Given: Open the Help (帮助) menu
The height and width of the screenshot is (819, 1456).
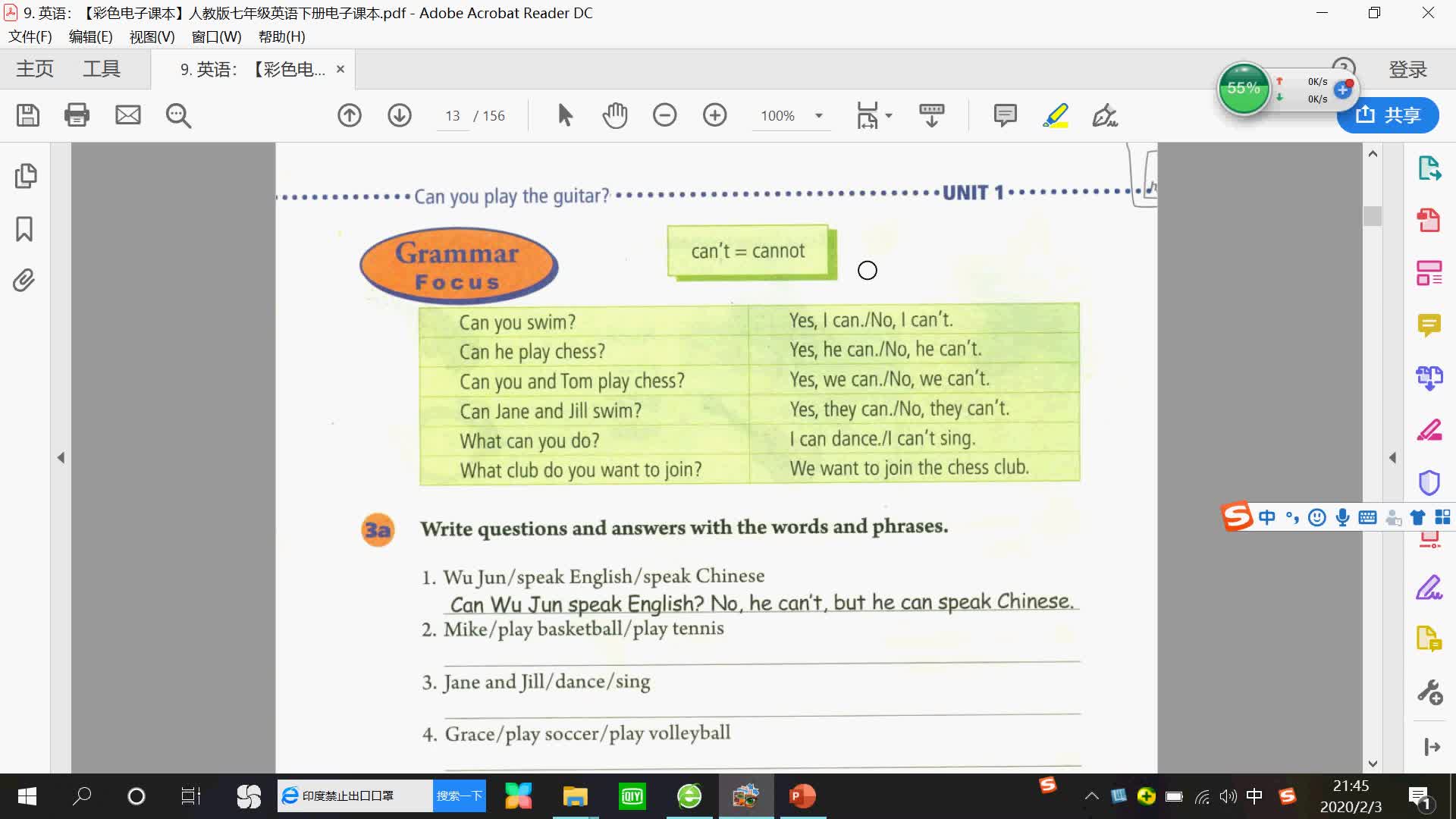Looking at the screenshot, I should tap(282, 36).
